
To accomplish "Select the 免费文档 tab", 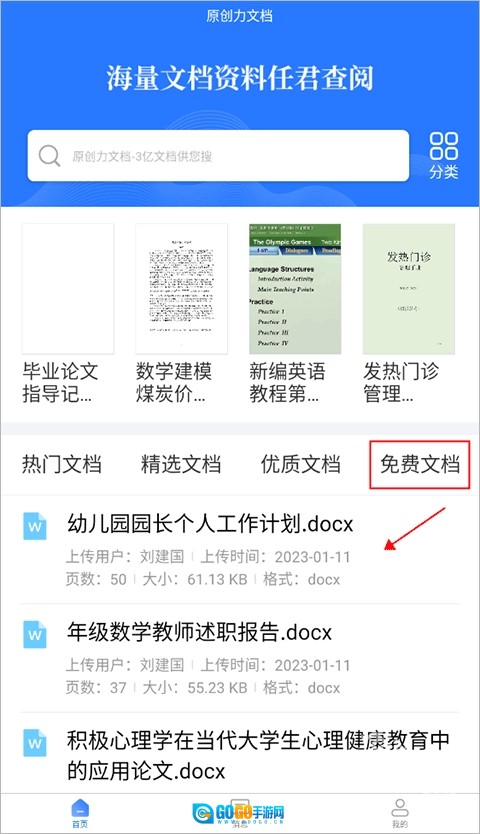I will tap(420, 464).
